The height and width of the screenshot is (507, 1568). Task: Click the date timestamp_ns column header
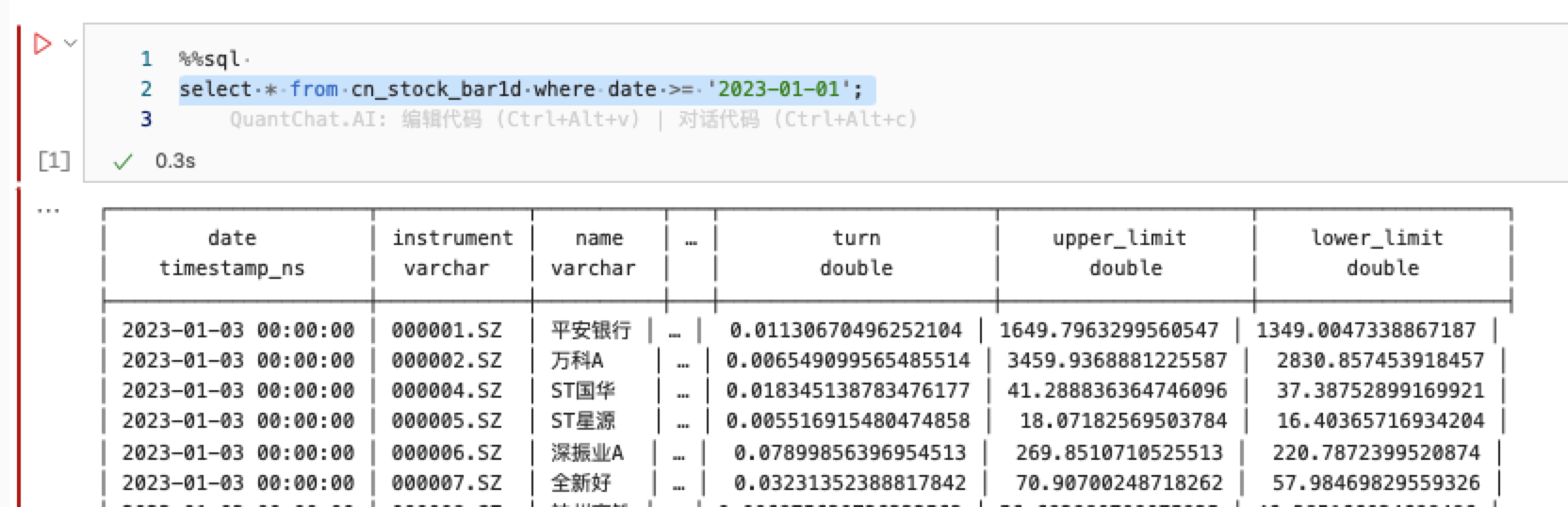point(232,253)
